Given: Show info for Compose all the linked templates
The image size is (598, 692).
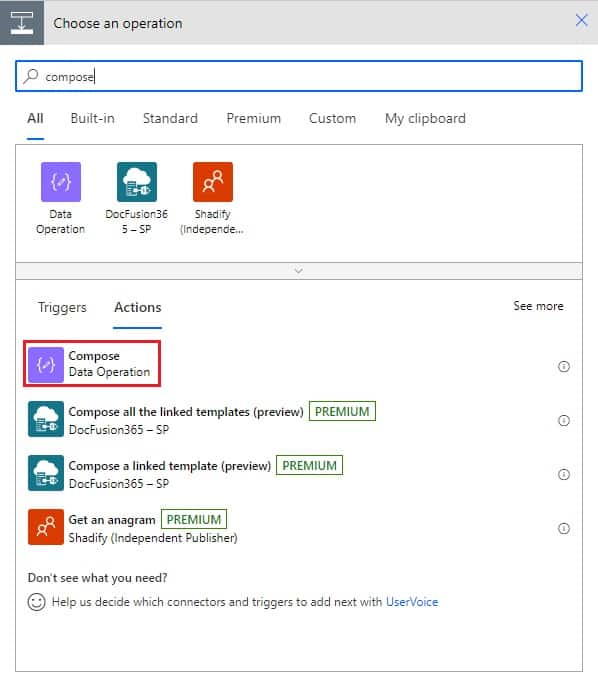Looking at the screenshot, I should [x=564, y=421].
